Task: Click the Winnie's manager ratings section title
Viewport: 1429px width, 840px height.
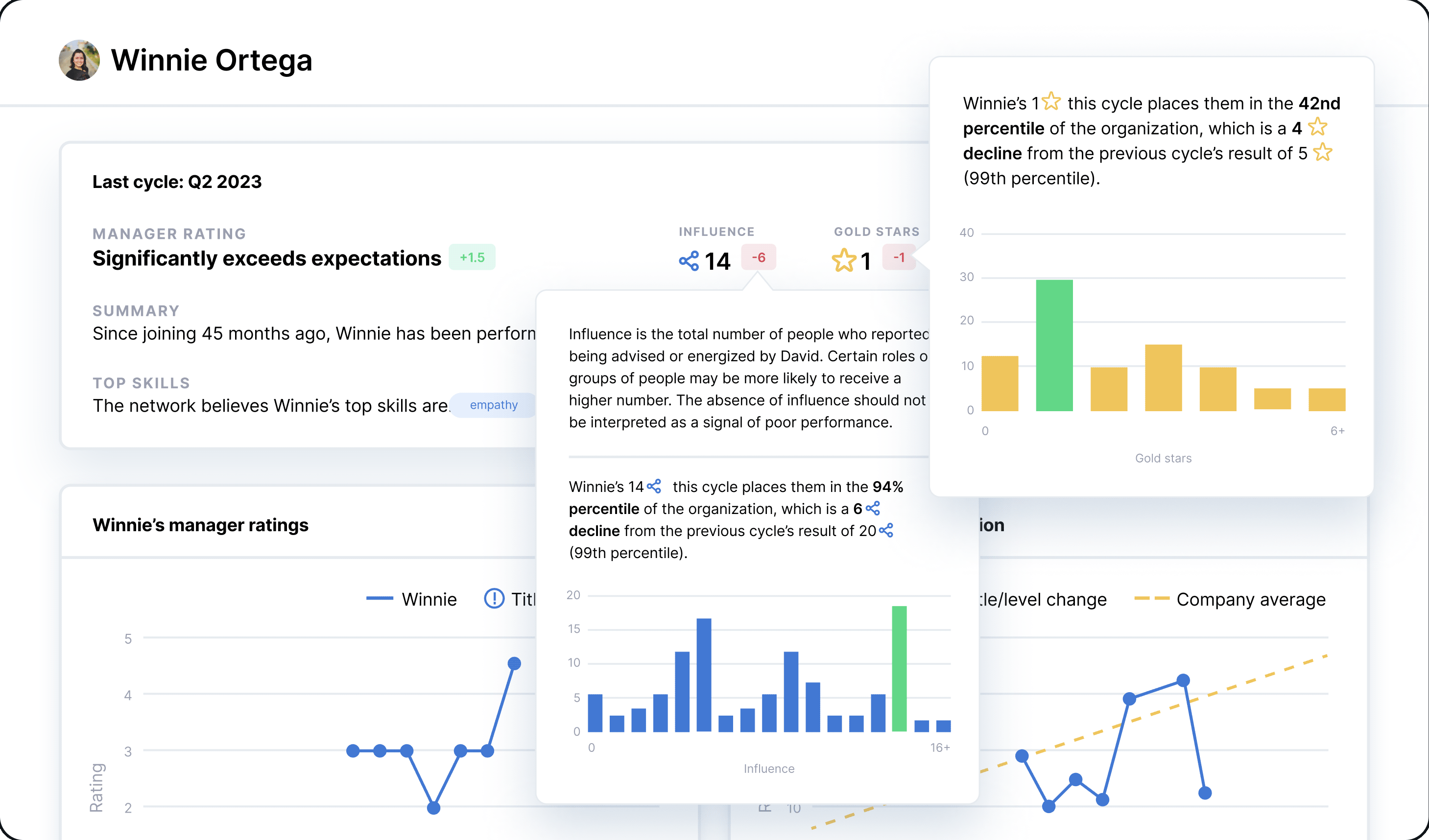Action: tap(200, 525)
